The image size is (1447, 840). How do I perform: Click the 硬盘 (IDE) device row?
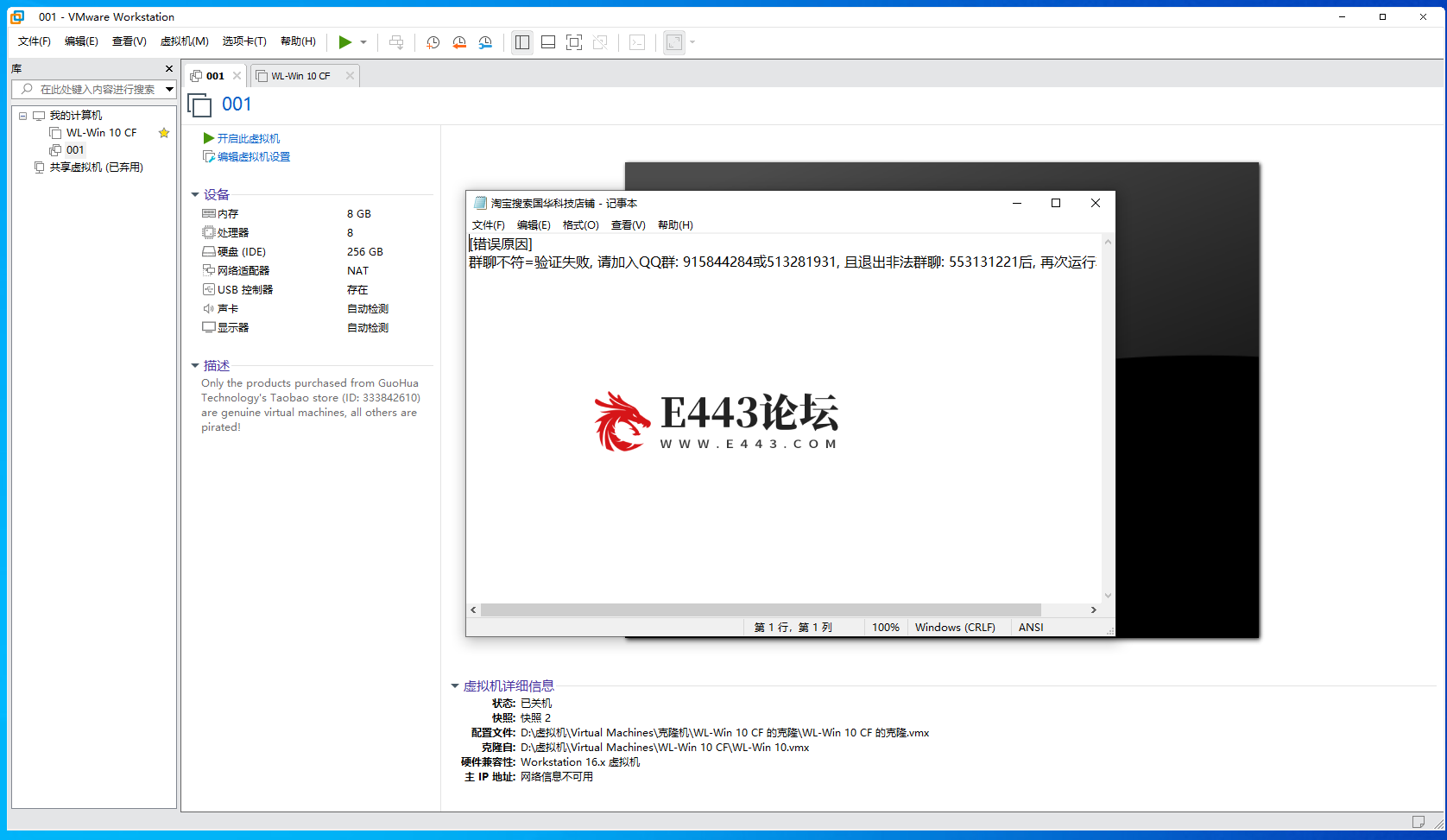click(315, 252)
